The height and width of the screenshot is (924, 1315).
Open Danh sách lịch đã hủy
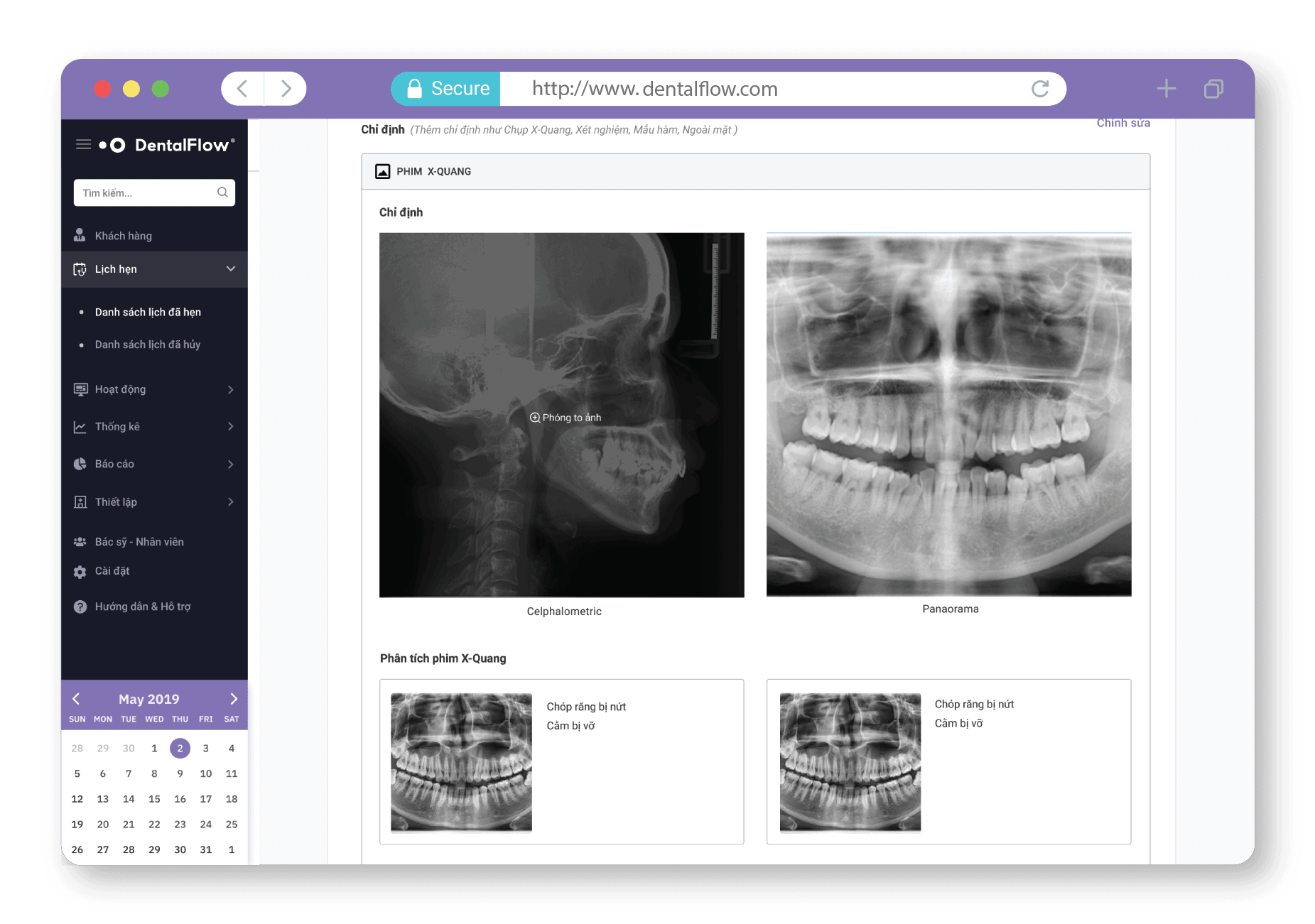[148, 344]
